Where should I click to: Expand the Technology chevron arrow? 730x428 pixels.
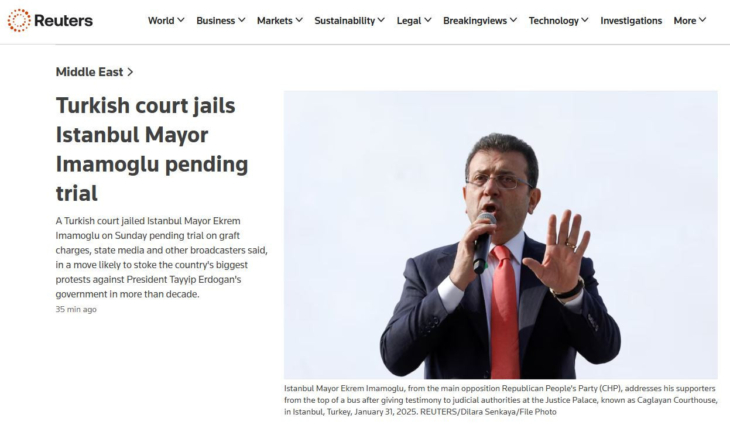click(585, 20)
